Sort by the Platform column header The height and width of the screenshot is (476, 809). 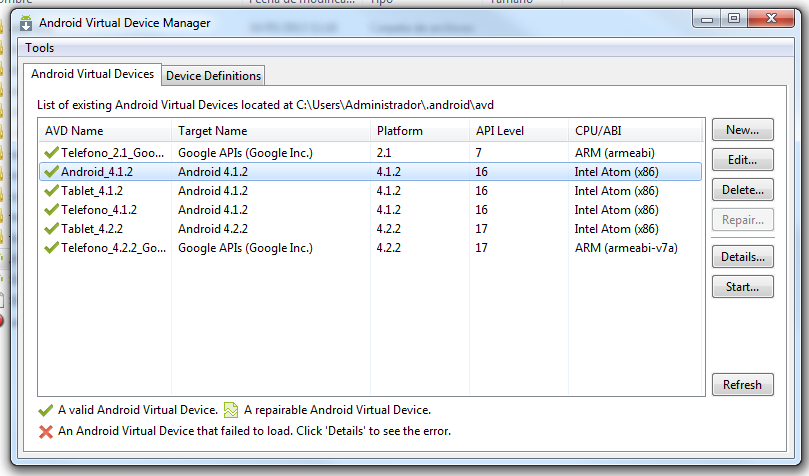pyautogui.click(x=419, y=131)
